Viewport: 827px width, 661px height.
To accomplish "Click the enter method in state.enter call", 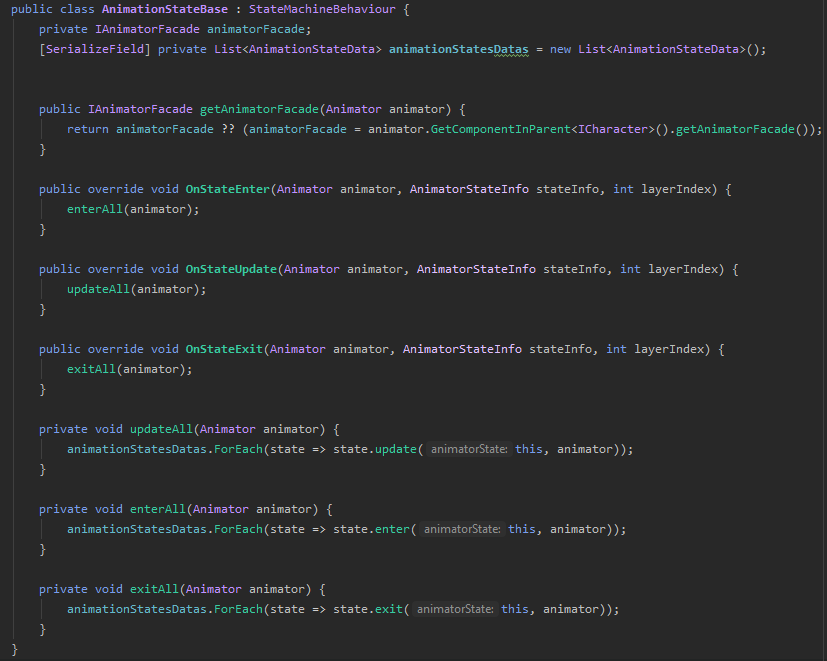I will click(392, 530).
